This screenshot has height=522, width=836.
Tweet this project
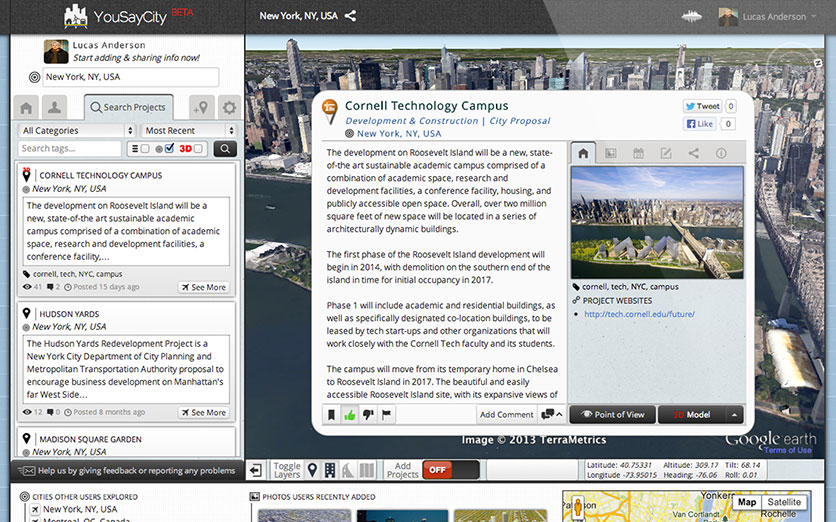coord(702,106)
